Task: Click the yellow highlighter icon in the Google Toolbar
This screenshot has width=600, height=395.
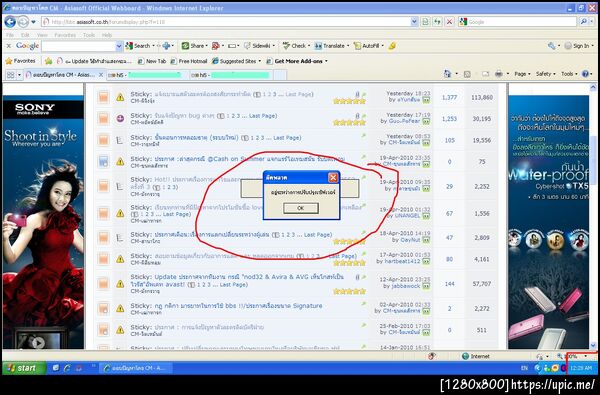Action: coord(392,46)
